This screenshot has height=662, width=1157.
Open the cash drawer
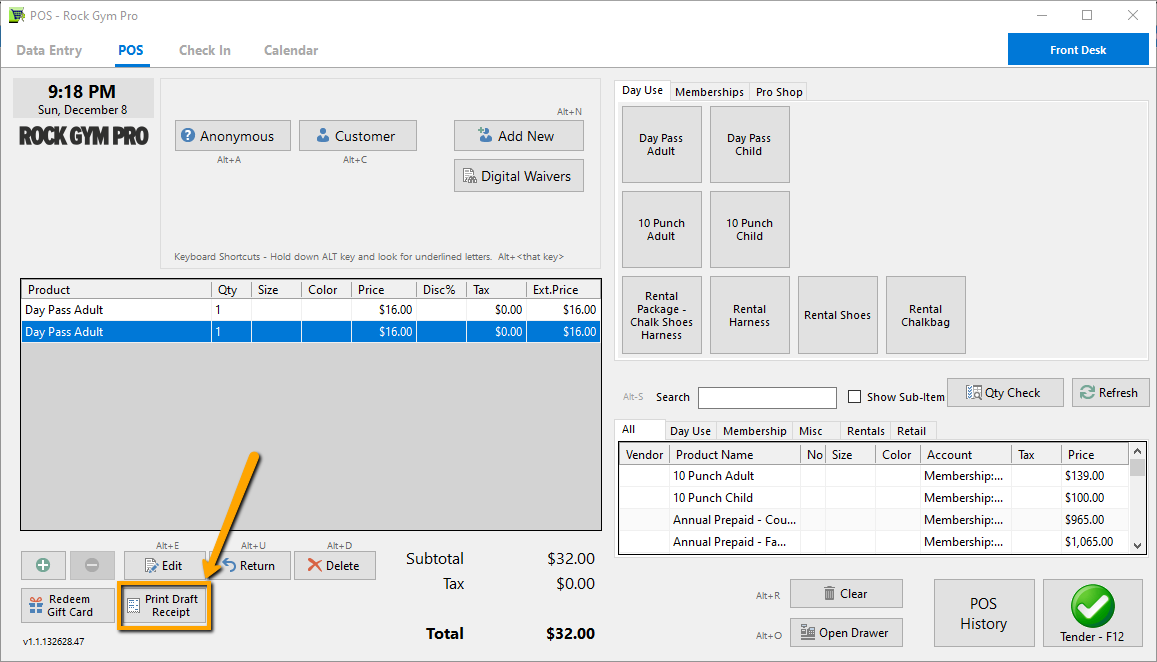coord(846,632)
